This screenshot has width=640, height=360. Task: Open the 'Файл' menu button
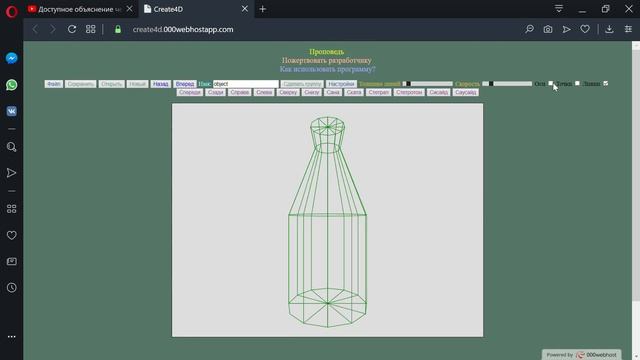(53, 84)
